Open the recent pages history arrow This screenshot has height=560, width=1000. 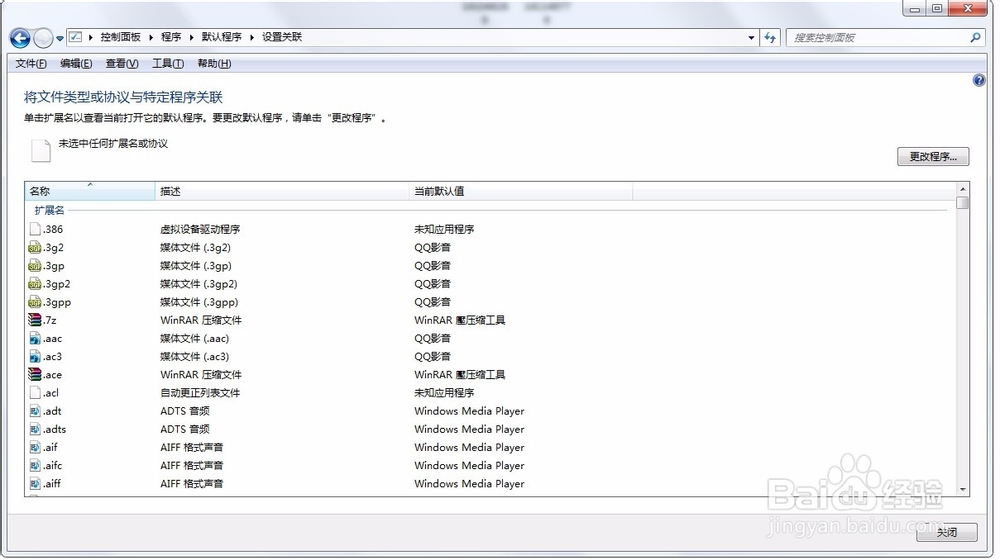(60, 38)
